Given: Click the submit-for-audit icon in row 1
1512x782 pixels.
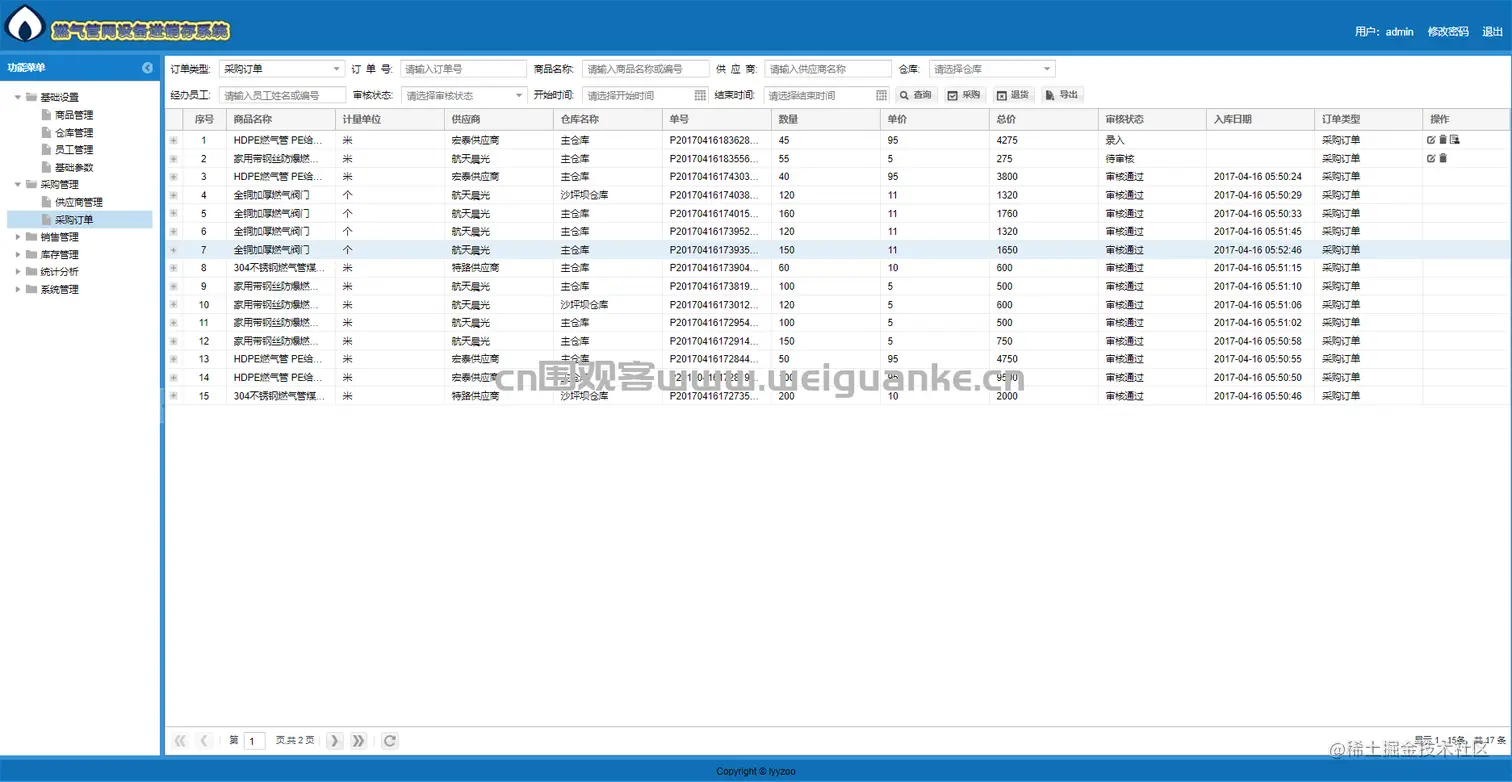Looking at the screenshot, I should click(x=1455, y=140).
